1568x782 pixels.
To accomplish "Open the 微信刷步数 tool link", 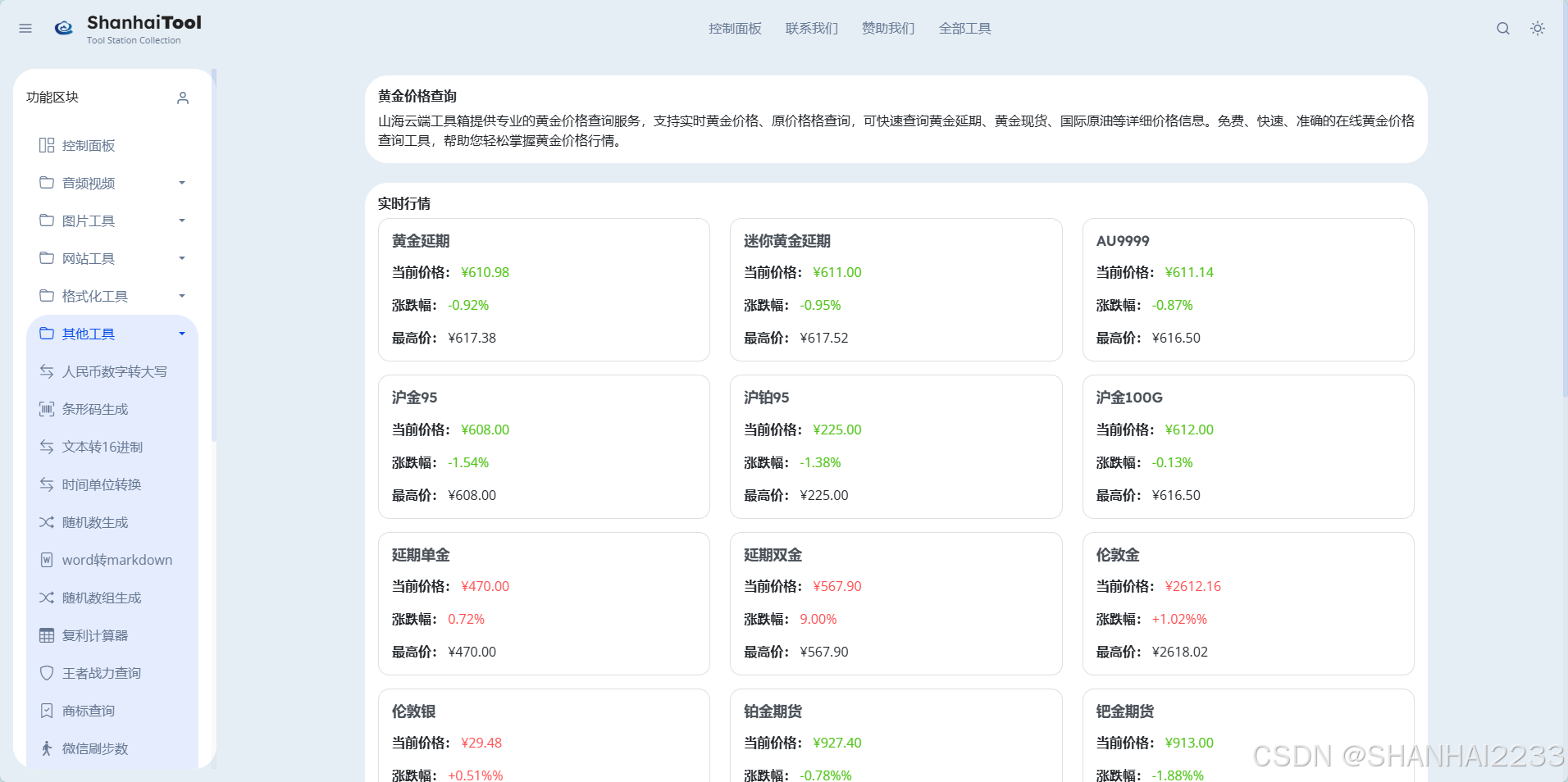I will coord(95,749).
